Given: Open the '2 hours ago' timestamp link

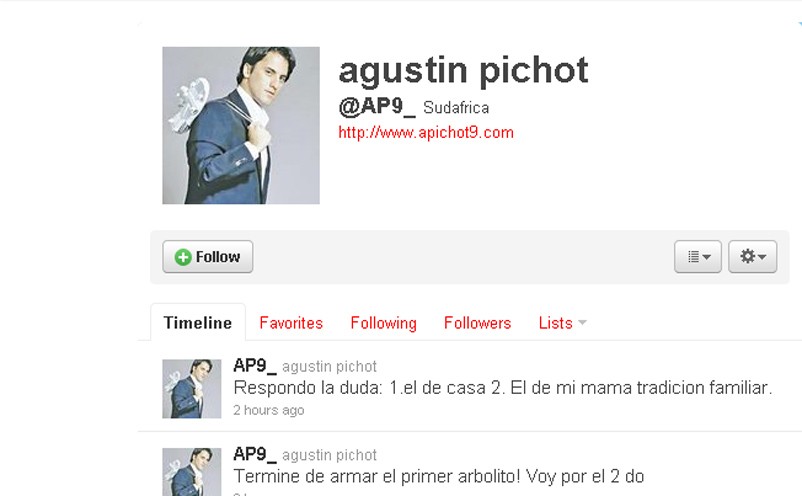Looking at the screenshot, I should (269, 410).
